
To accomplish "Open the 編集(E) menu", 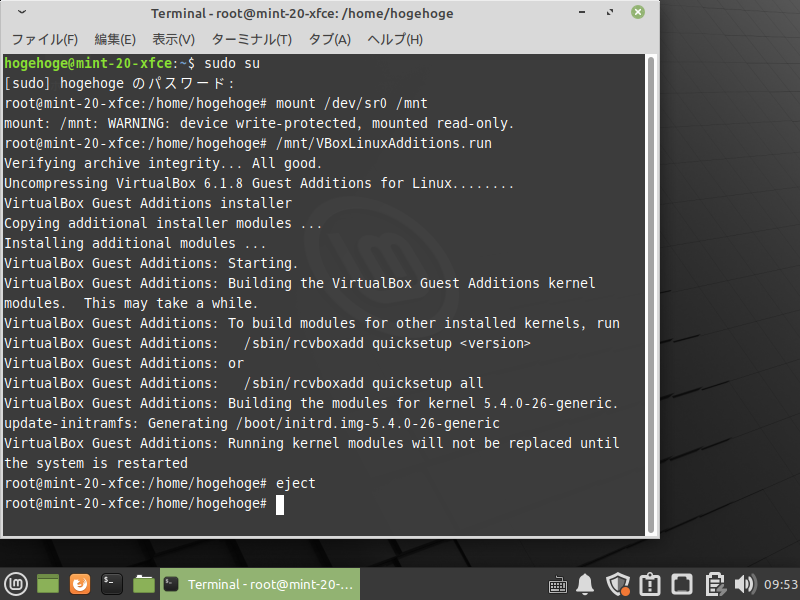I will click(x=115, y=39).
